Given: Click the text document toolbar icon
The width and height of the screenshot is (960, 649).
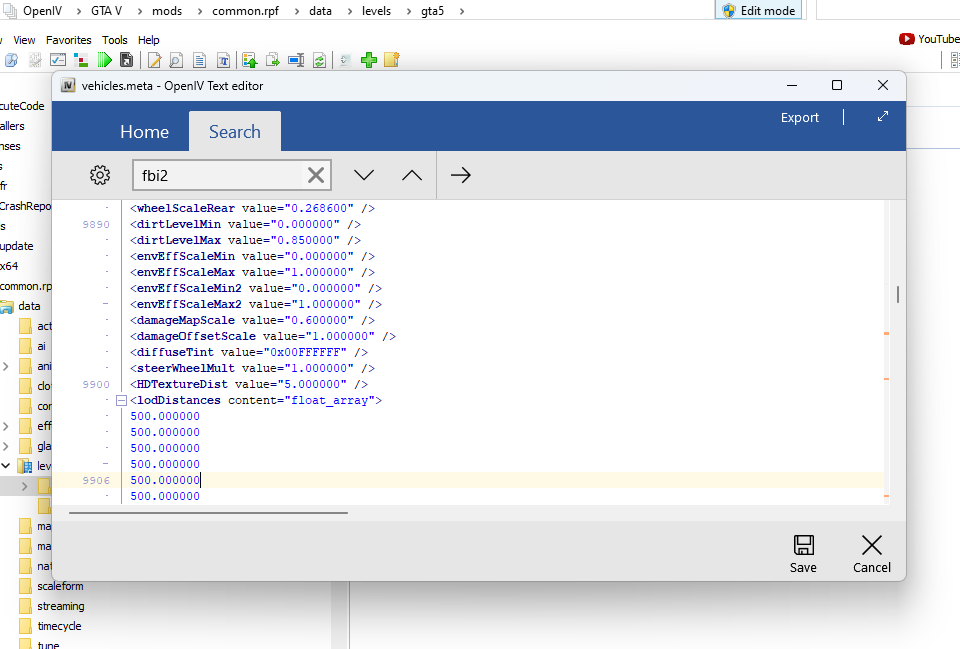Looking at the screenshot, I should click(x=200, y=60).
